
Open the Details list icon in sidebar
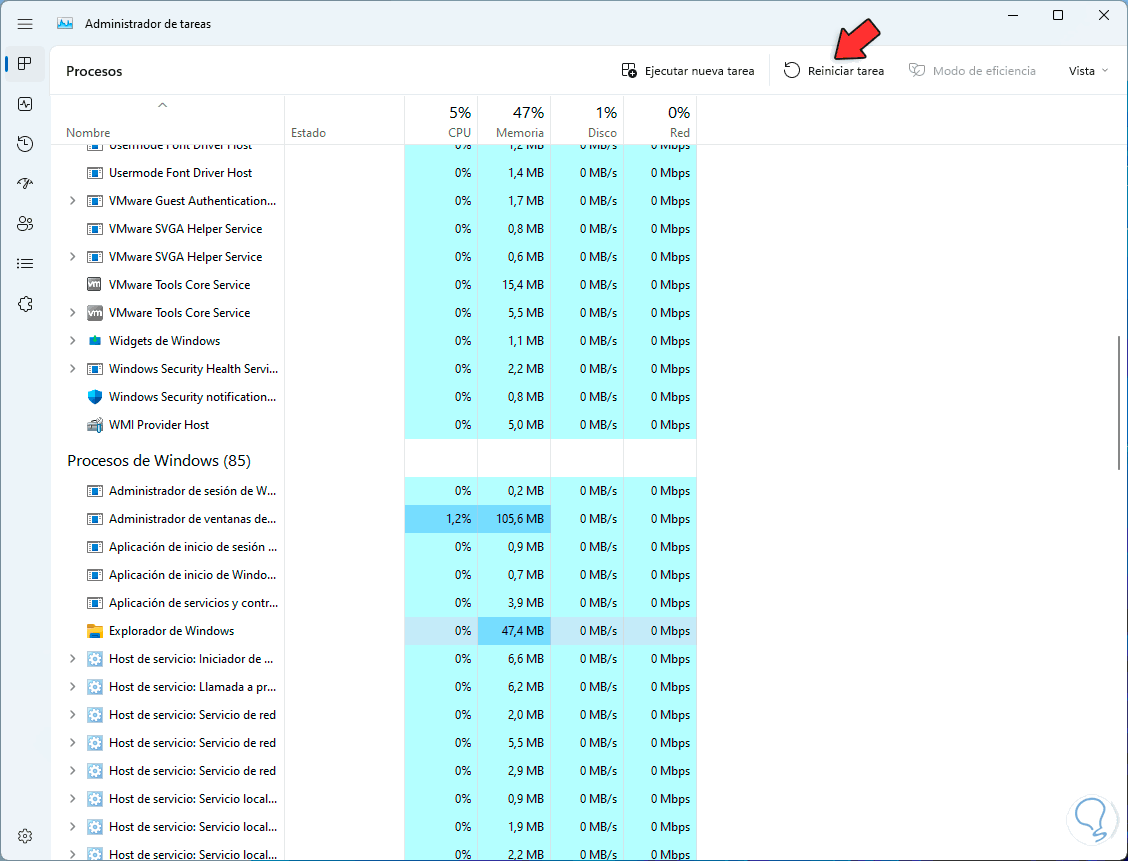tap(25, 263)
